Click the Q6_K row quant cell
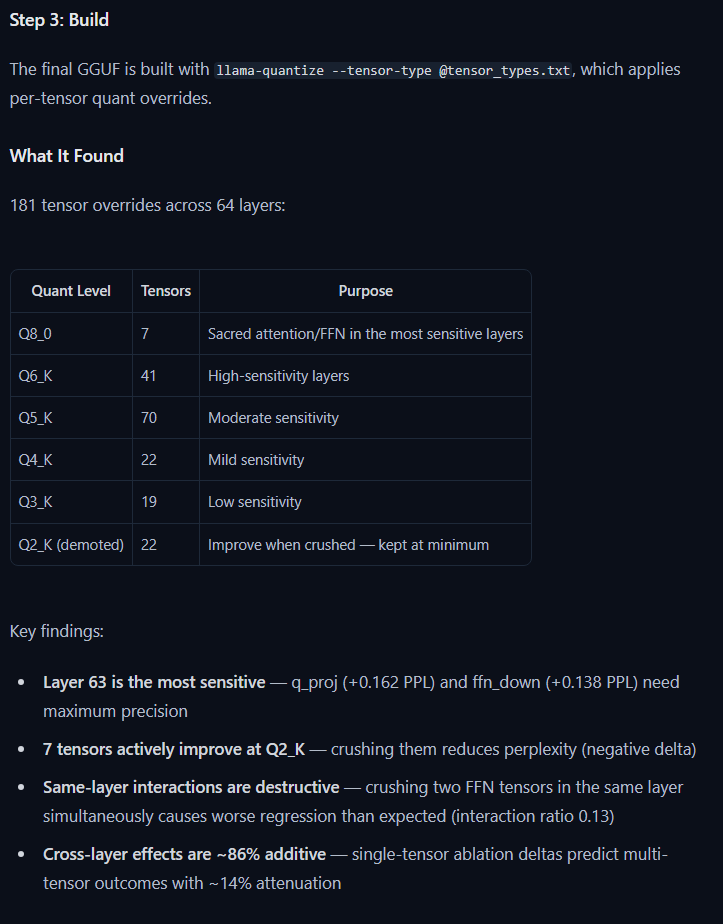 coord(71,375)
